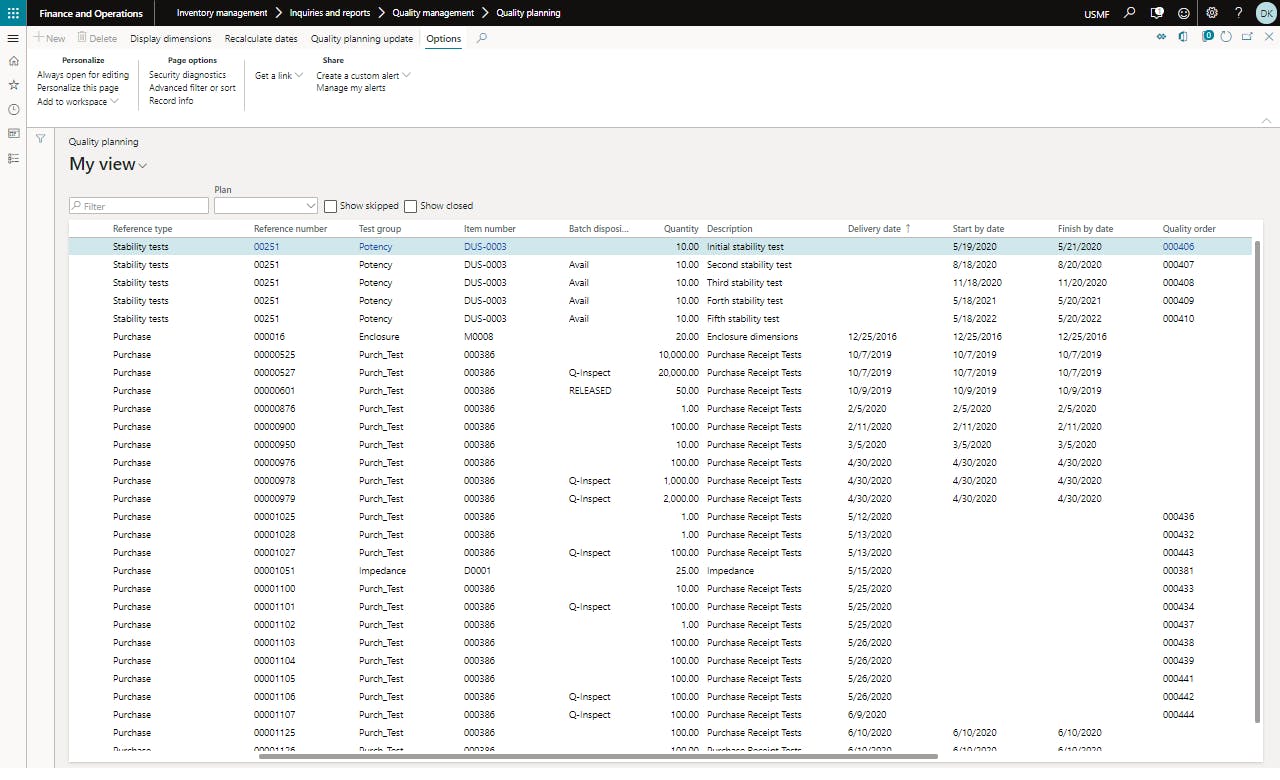
Task: Open Favorites star icon in sidebar
Action: tap(13, 85)
